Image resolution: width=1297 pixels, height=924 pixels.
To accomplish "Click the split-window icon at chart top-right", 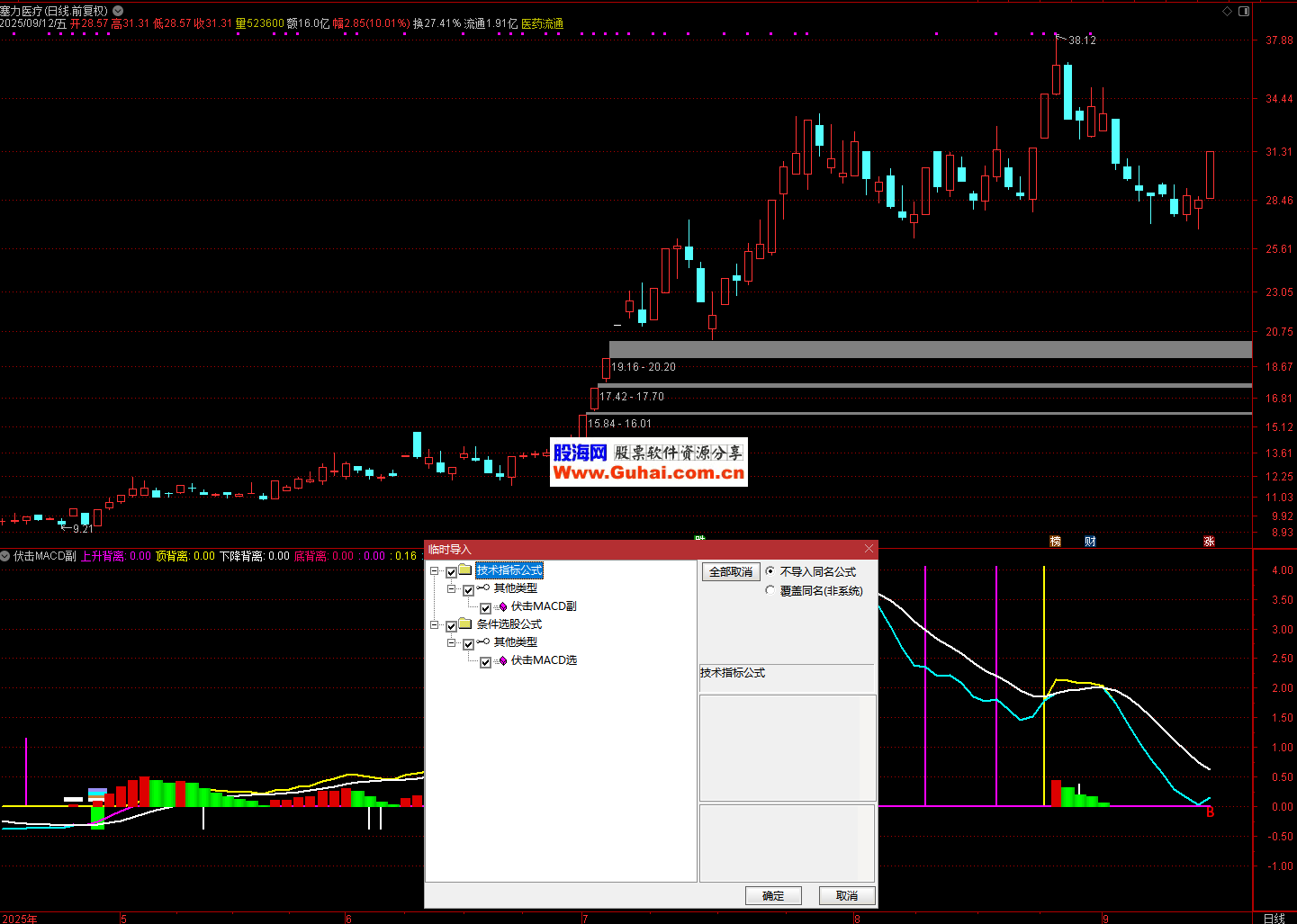I will [1244, 12].
